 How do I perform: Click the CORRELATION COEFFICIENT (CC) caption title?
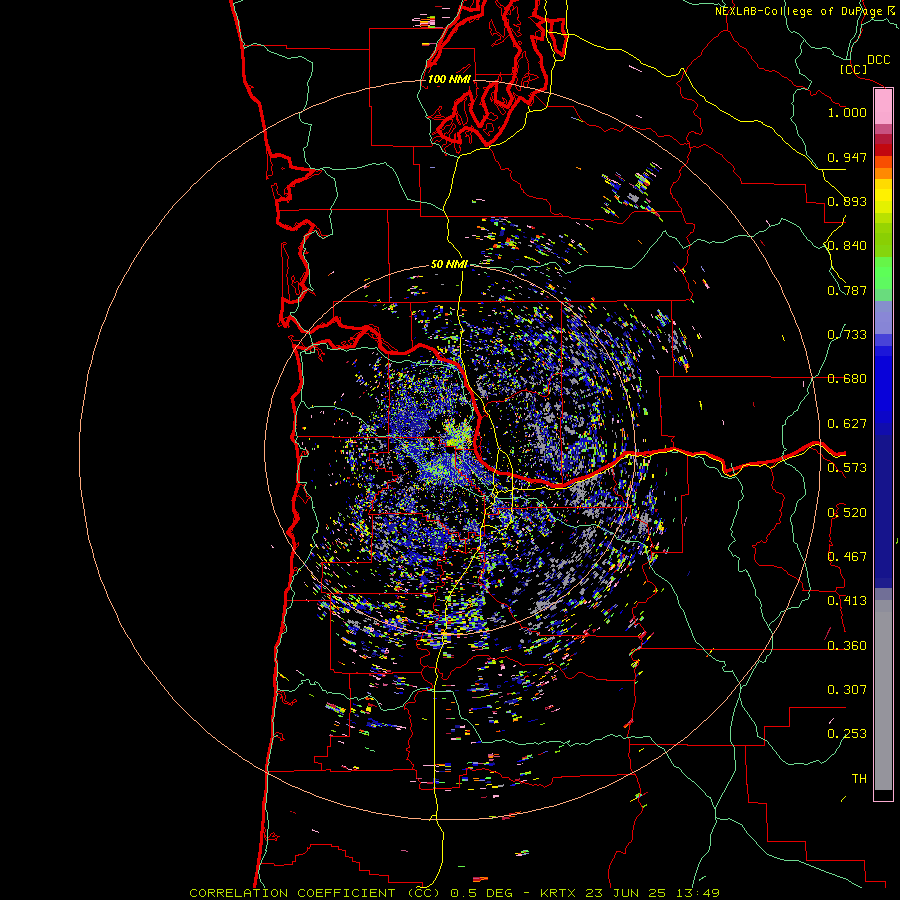click(316, 893)
